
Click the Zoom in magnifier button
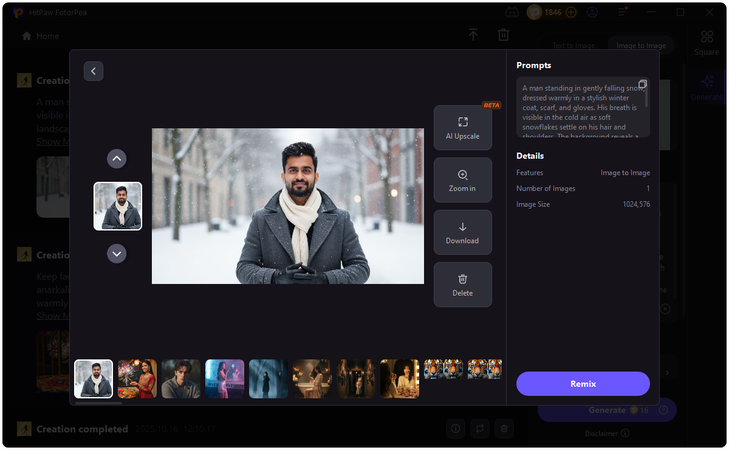(x=462, y=180)
